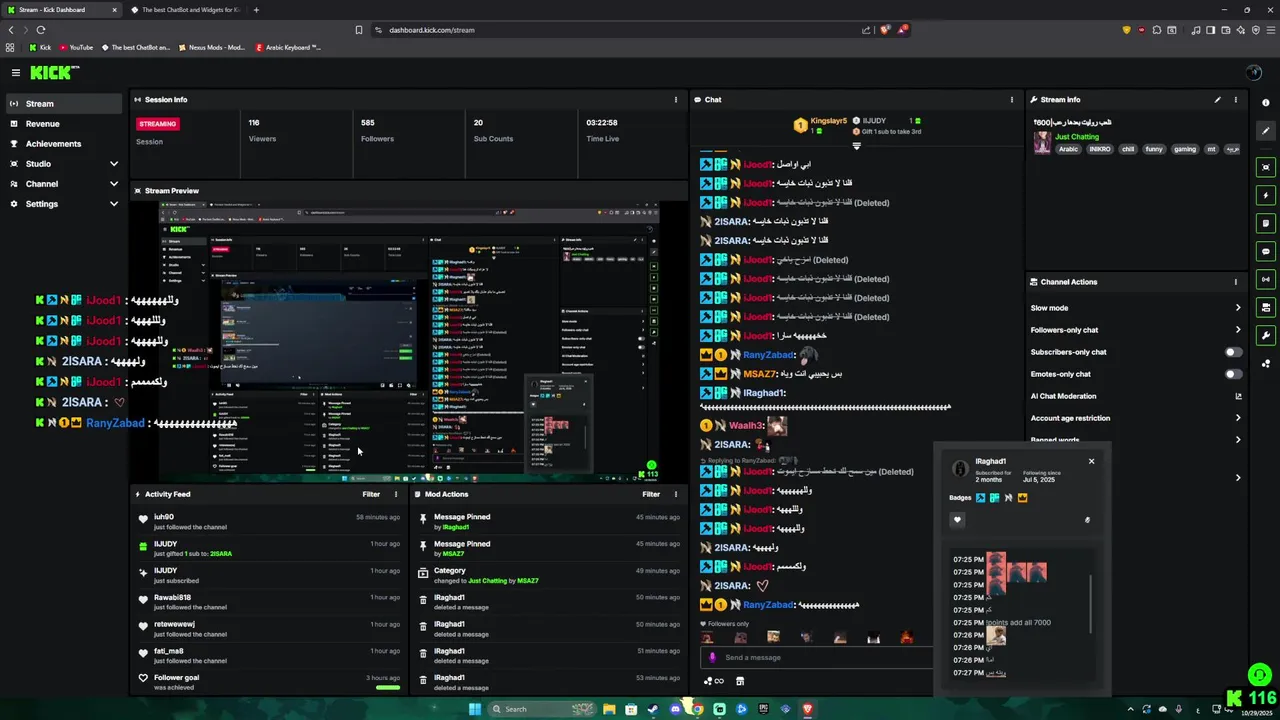
Task: Click the Kick logo in the header
Action: [54, 72]
